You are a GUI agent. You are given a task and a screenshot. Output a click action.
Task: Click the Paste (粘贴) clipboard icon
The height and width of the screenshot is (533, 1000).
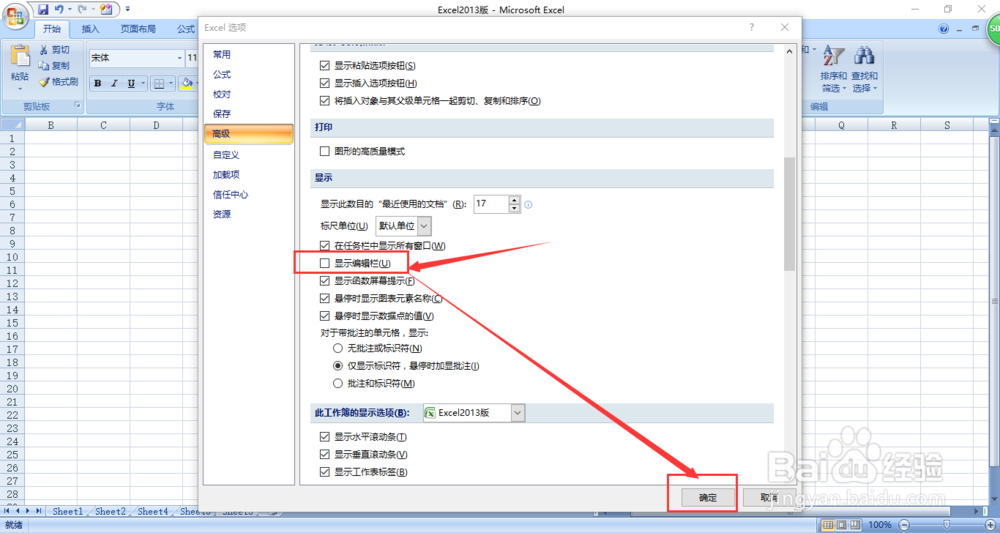point(20,57)
